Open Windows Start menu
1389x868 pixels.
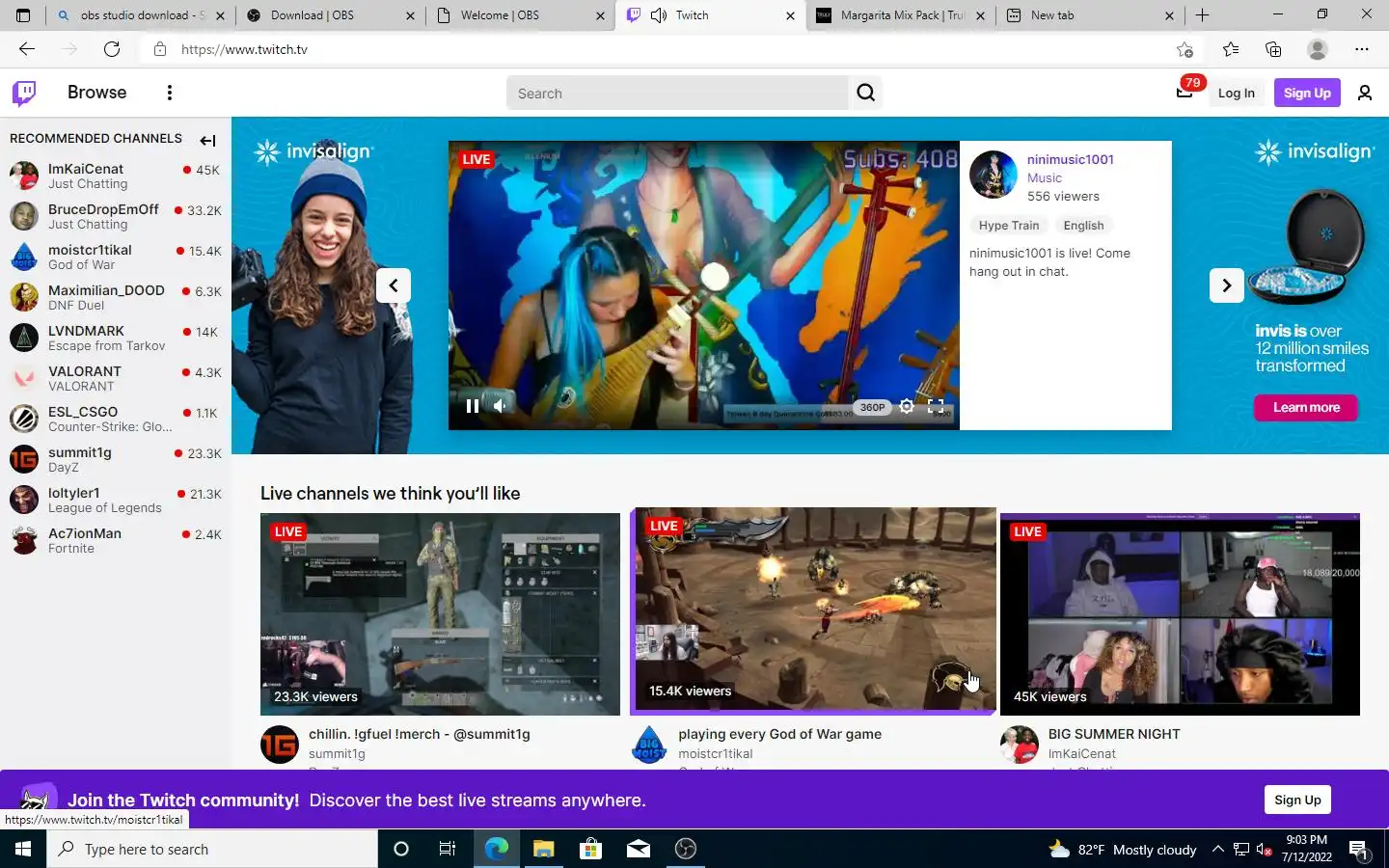point(23,849)
